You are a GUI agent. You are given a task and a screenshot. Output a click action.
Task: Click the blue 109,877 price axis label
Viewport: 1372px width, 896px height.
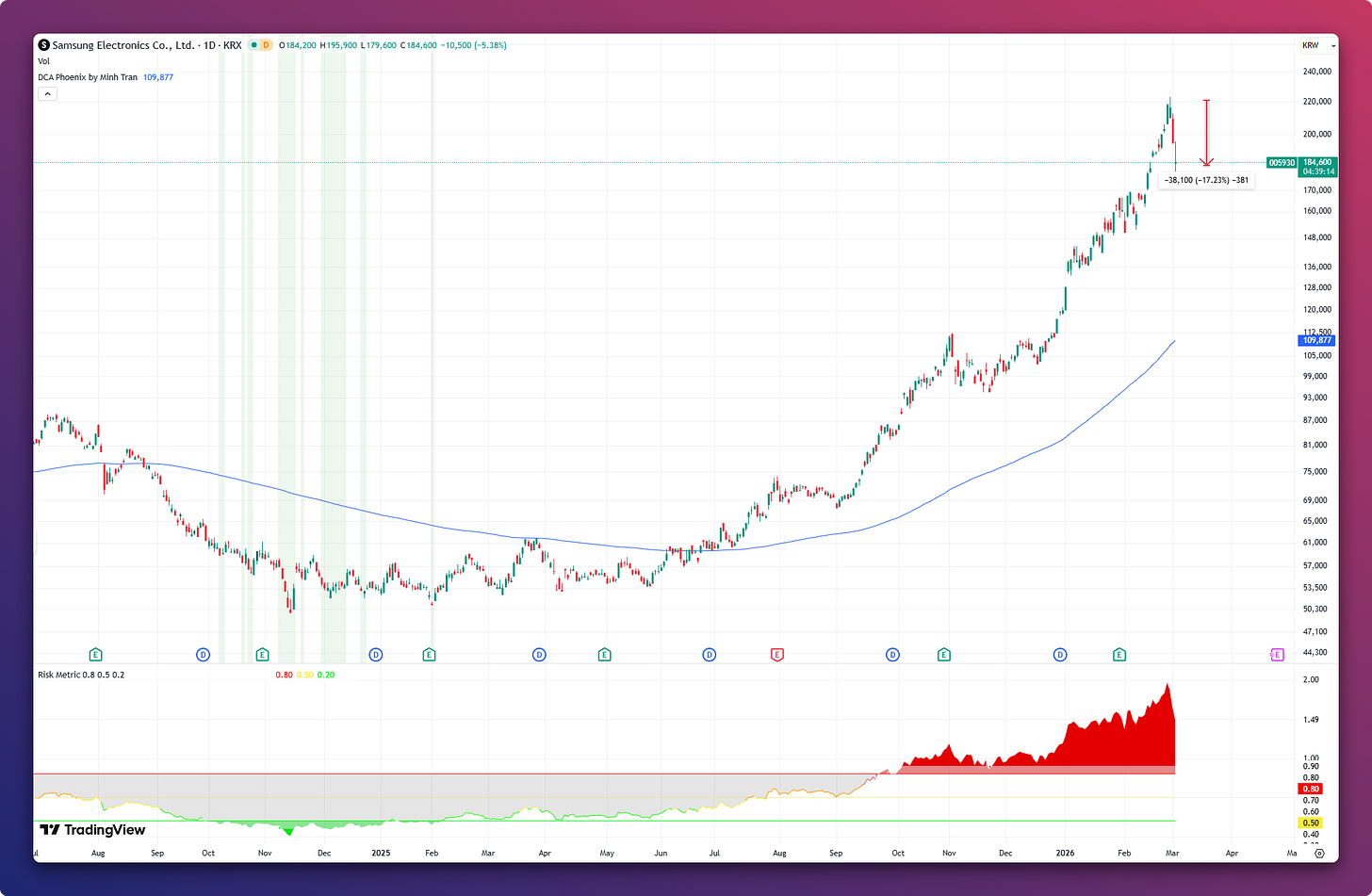[1316, 340]
